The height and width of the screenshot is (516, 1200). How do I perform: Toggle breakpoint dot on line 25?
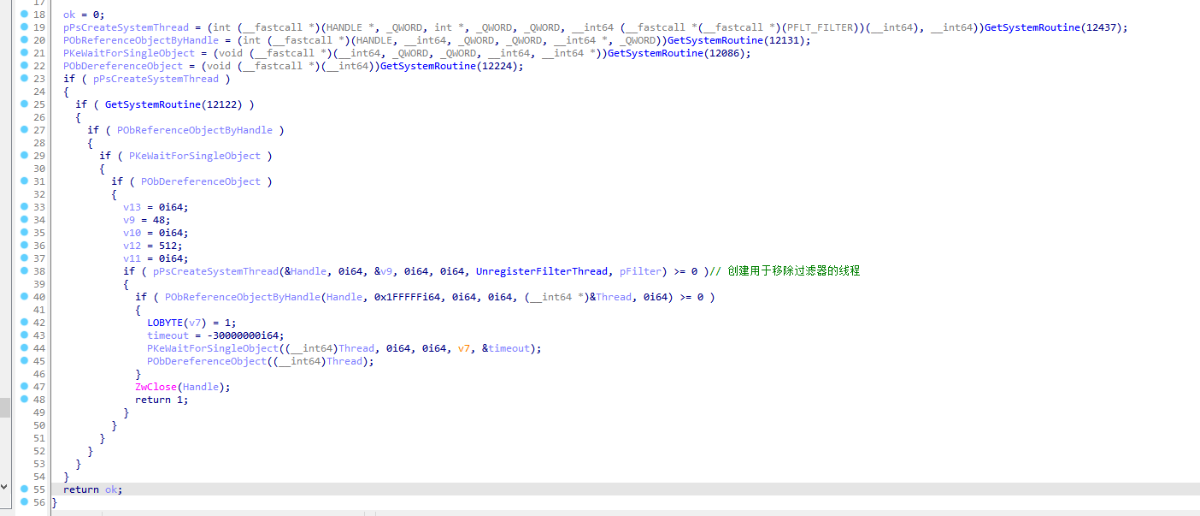[x=24, y=104]
